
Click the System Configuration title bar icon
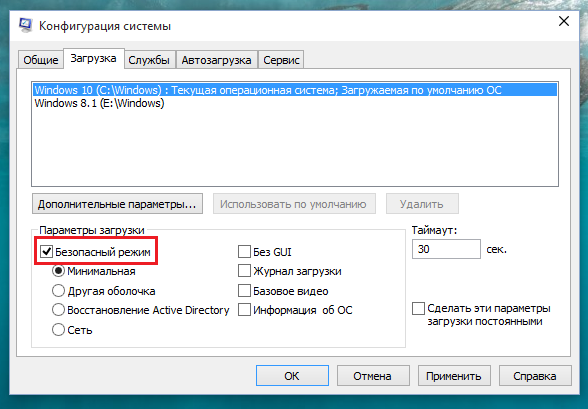(25, 26)
